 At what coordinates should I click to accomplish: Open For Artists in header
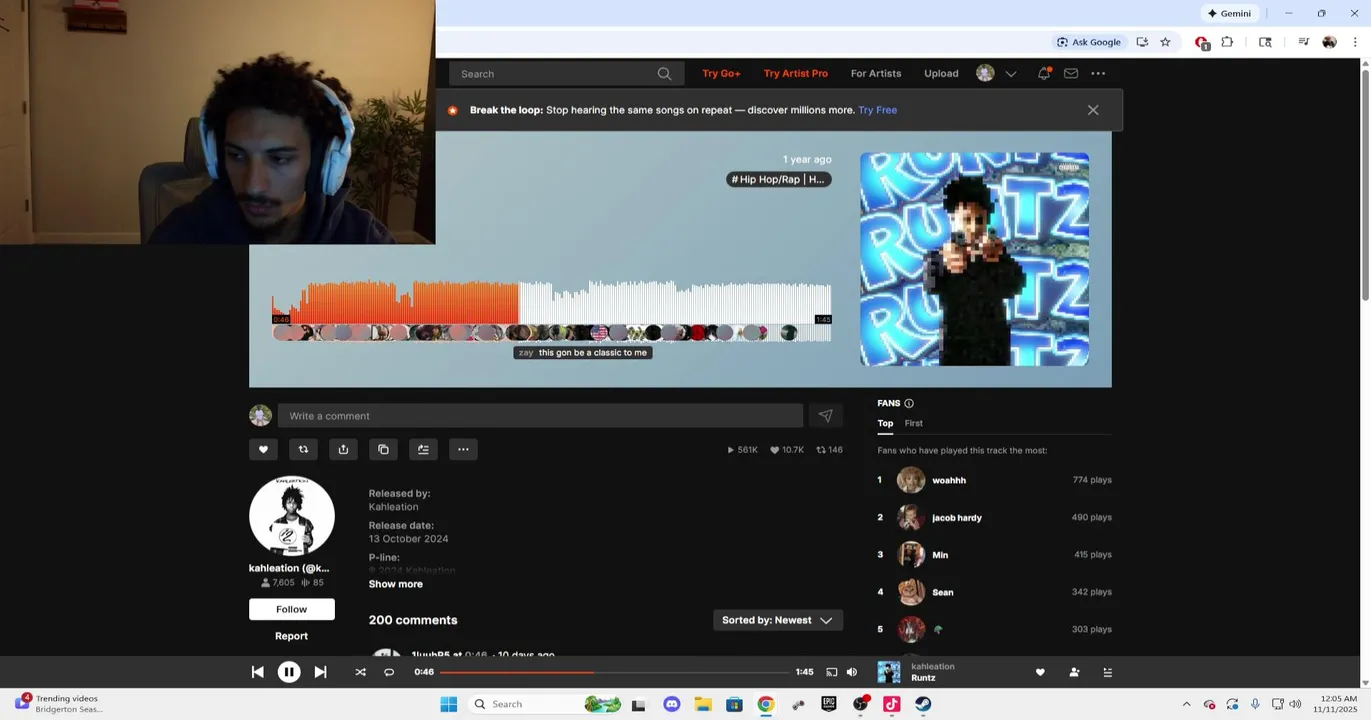(875, 73)
